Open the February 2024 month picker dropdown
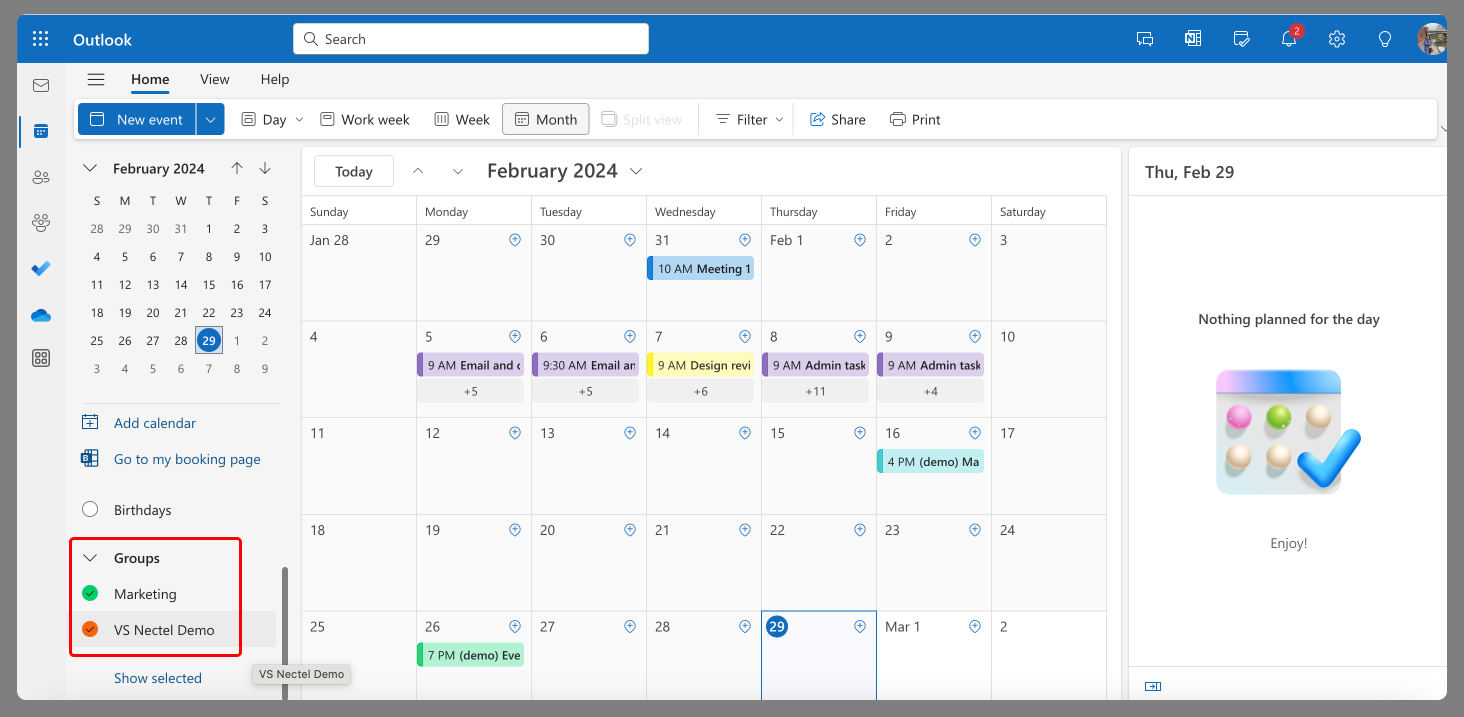 [636, 171]
